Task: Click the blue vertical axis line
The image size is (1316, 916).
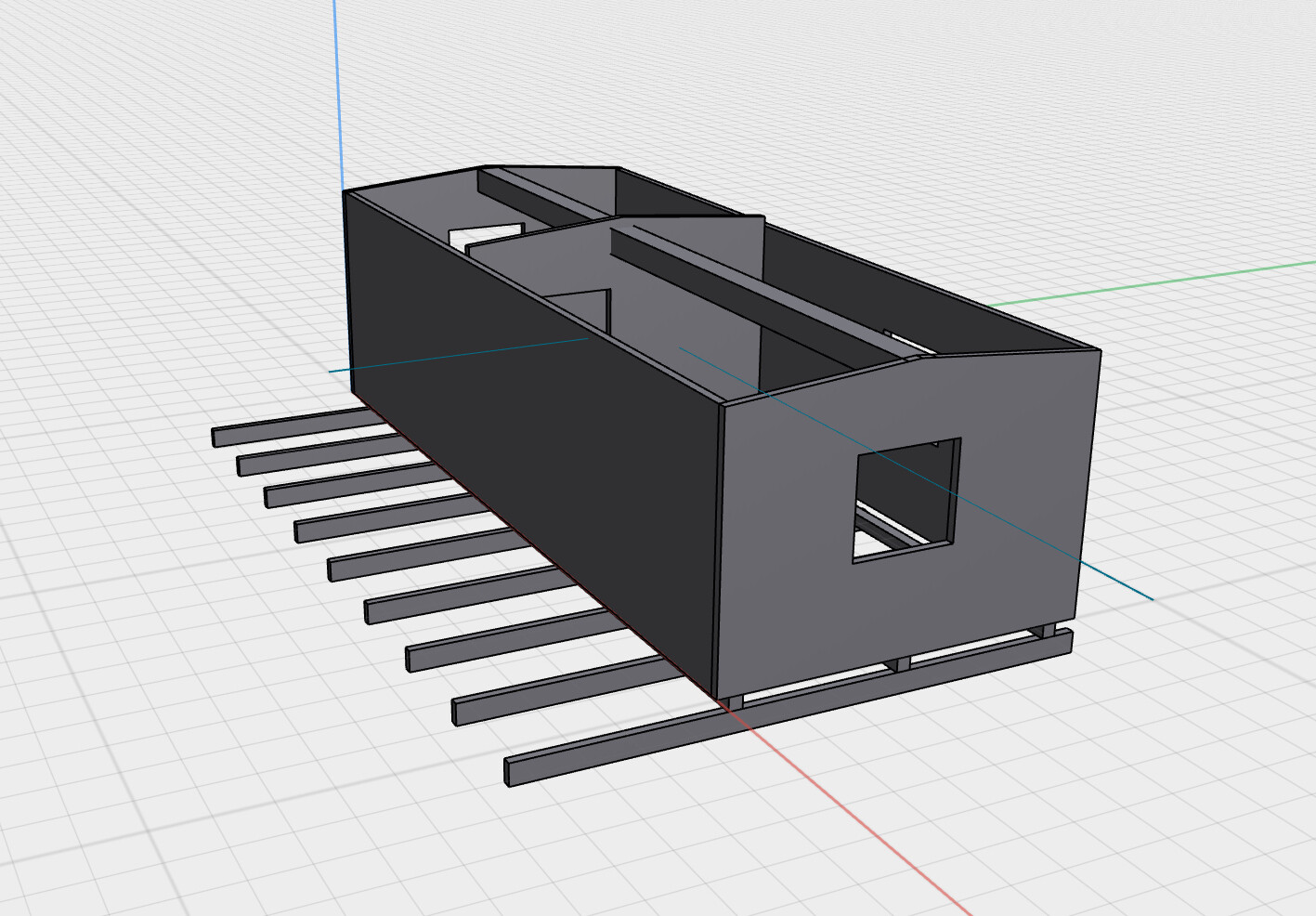Action: click(x=336, y=93)
